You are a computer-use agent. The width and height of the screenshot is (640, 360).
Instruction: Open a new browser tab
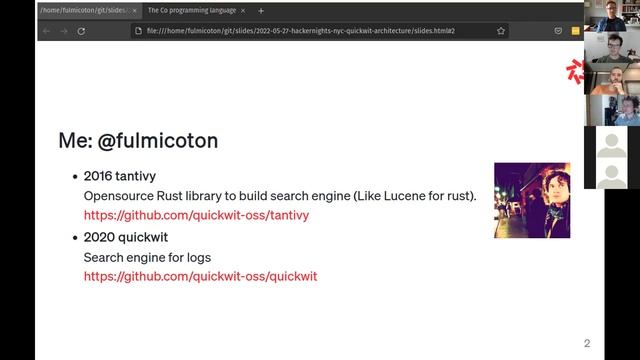pos(261,11)
